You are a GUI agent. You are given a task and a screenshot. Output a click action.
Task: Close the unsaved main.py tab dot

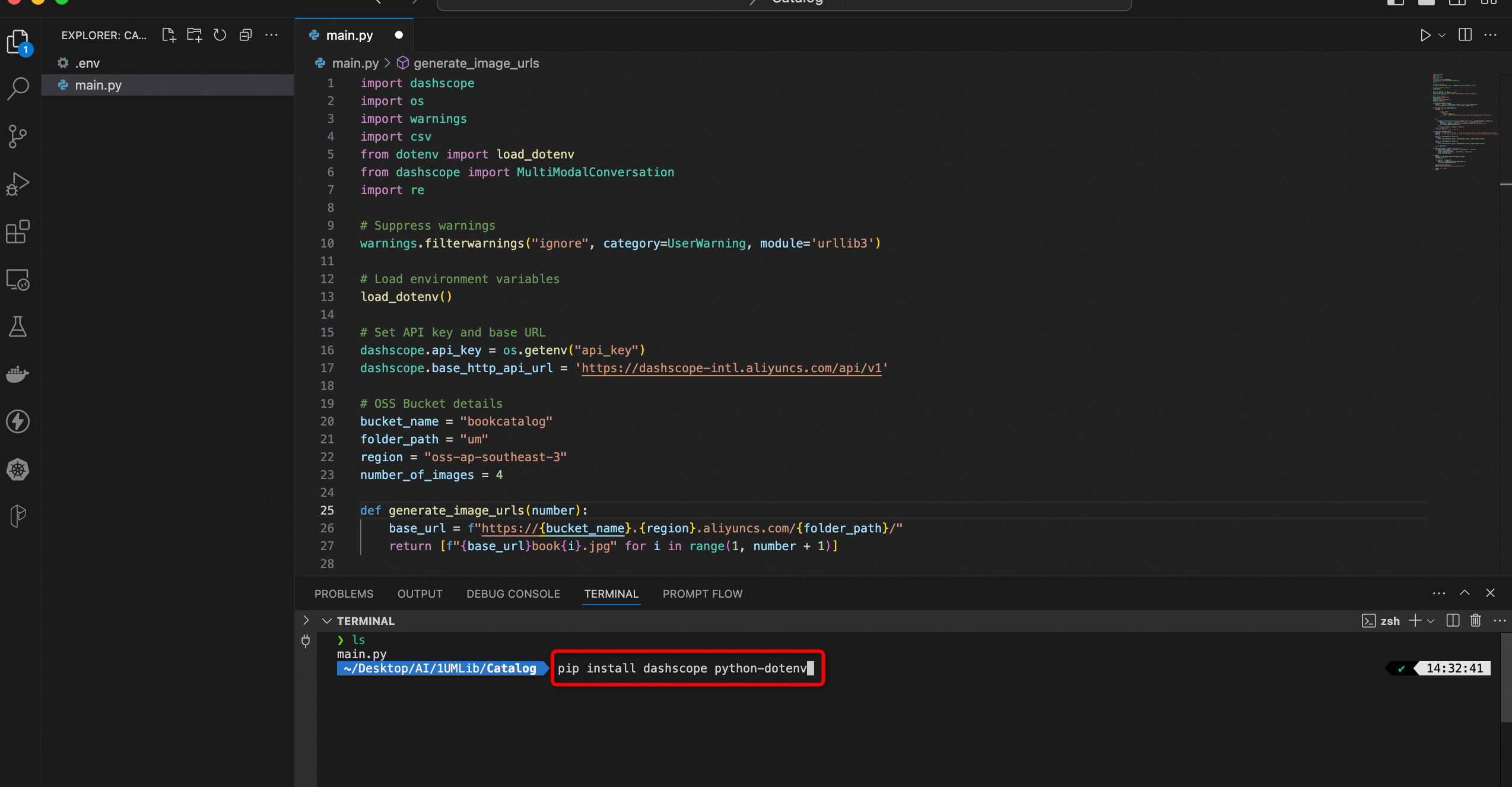[x=399, y=35]
